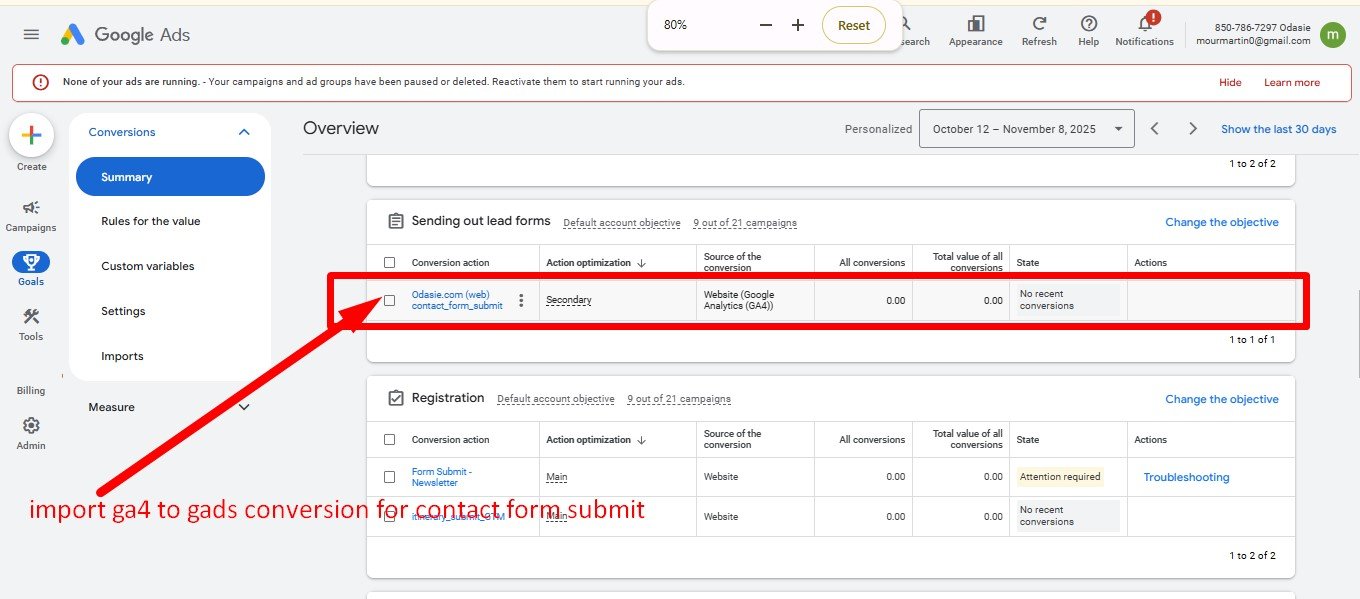Open the Campaigns megaphone section
Image resolution: width=1360 pixels, height=599 pixels.
tap(31, 207)
